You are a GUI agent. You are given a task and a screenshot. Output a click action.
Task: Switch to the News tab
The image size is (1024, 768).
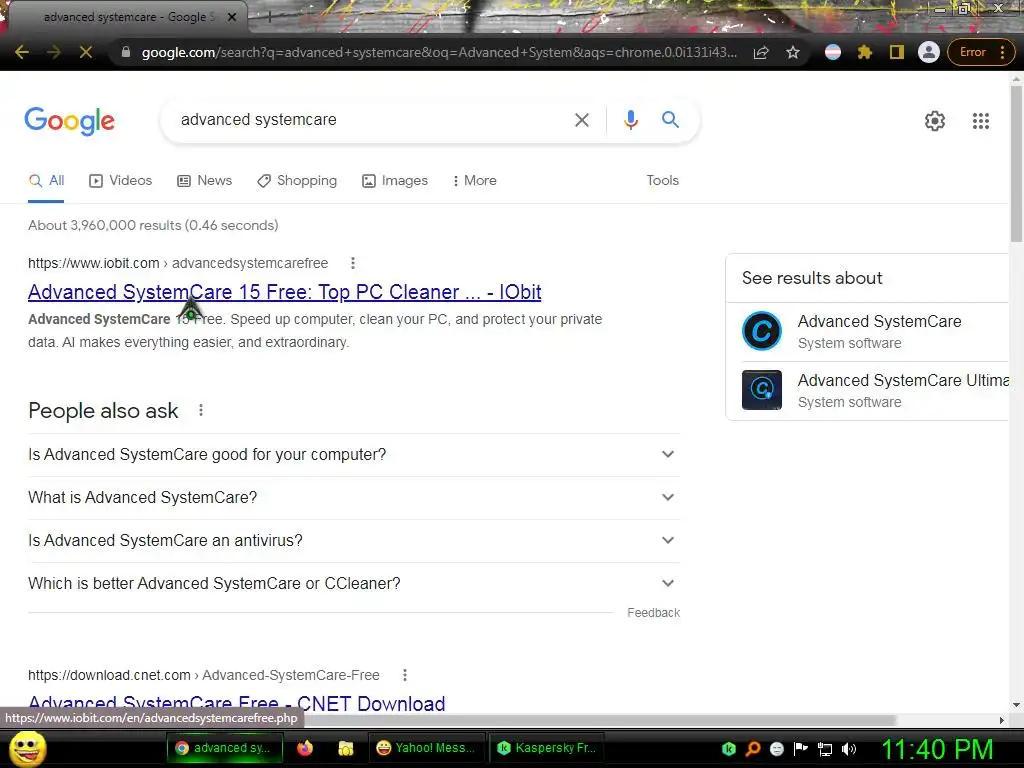pyautogui.click(x=204, y=181)
